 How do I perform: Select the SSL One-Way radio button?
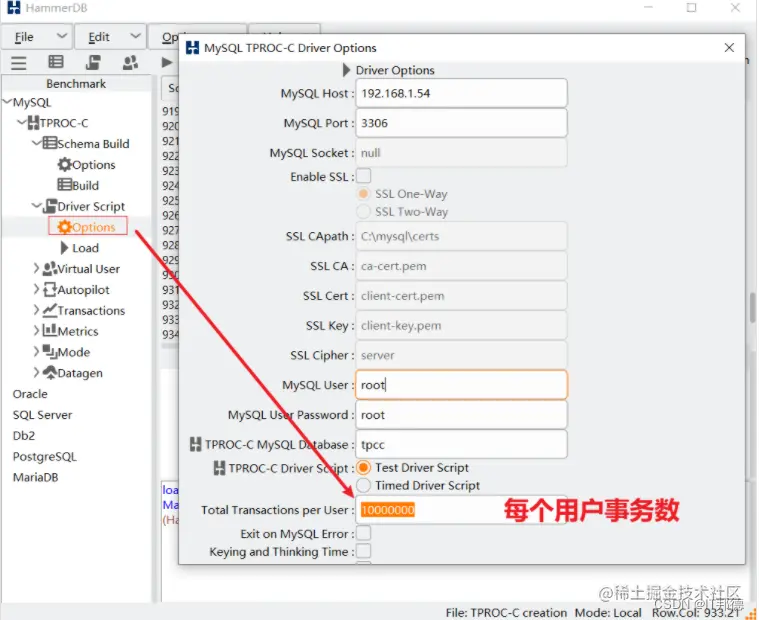(x=363, y=194)
